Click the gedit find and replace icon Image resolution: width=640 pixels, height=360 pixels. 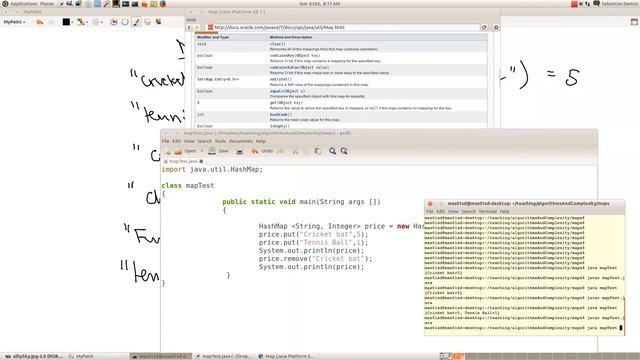[344, 151]
